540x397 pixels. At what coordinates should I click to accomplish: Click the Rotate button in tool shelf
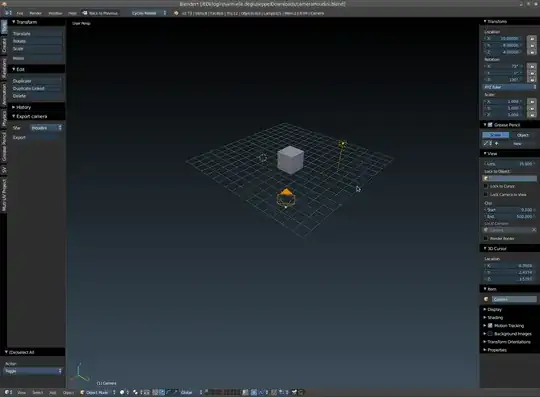[37, 41]
